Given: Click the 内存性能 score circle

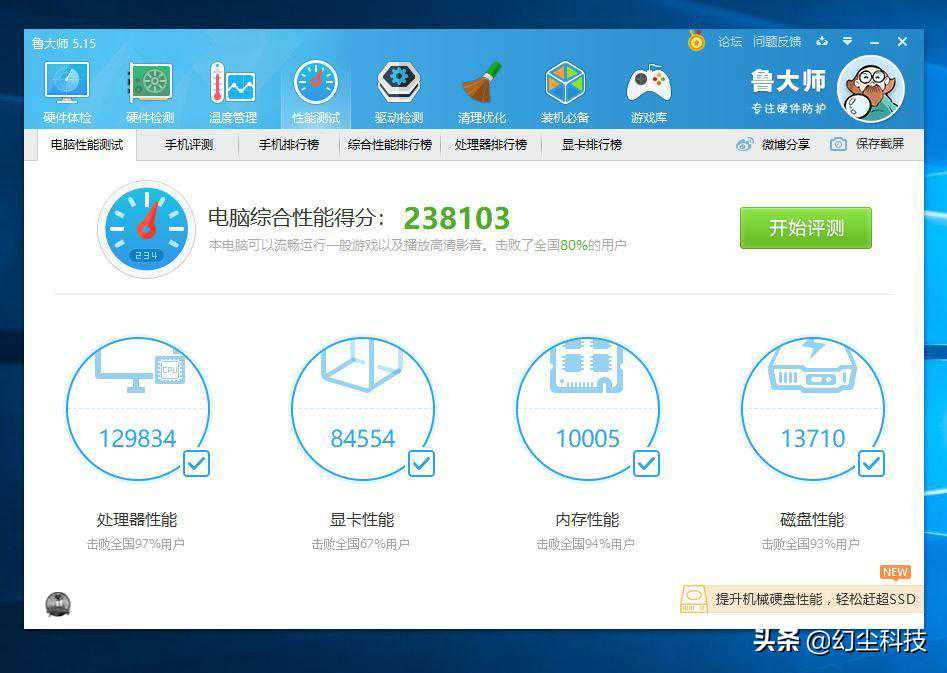Looking at the screenshot, I should 587,408.
